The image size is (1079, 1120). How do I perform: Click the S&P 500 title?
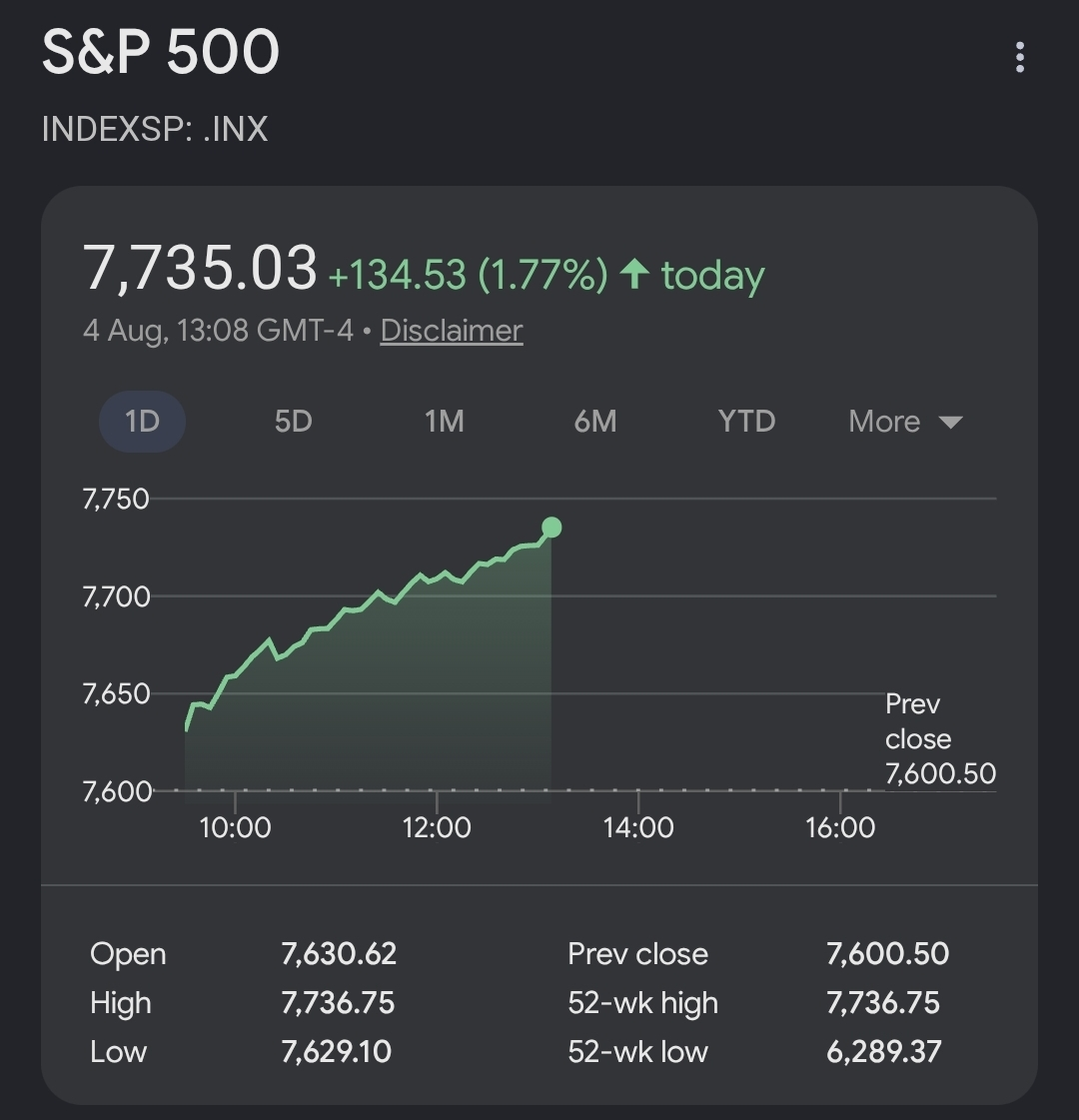click(160, 51)
